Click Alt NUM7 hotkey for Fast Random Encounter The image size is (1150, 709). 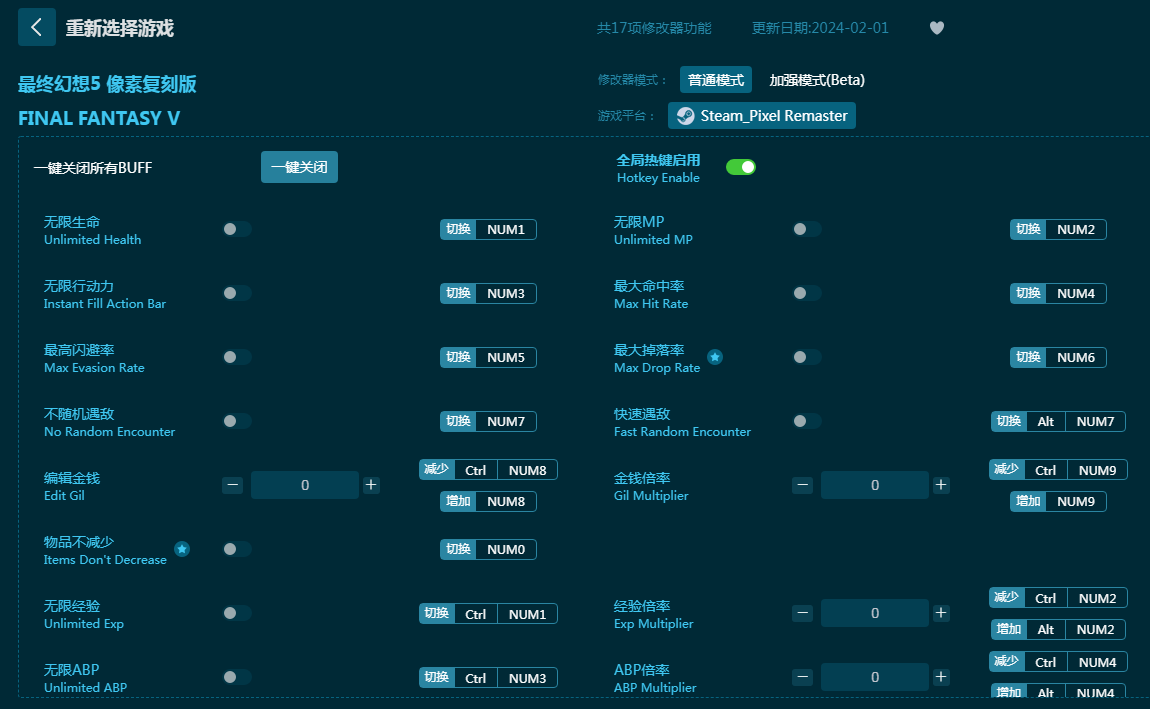pos(1058,422)
